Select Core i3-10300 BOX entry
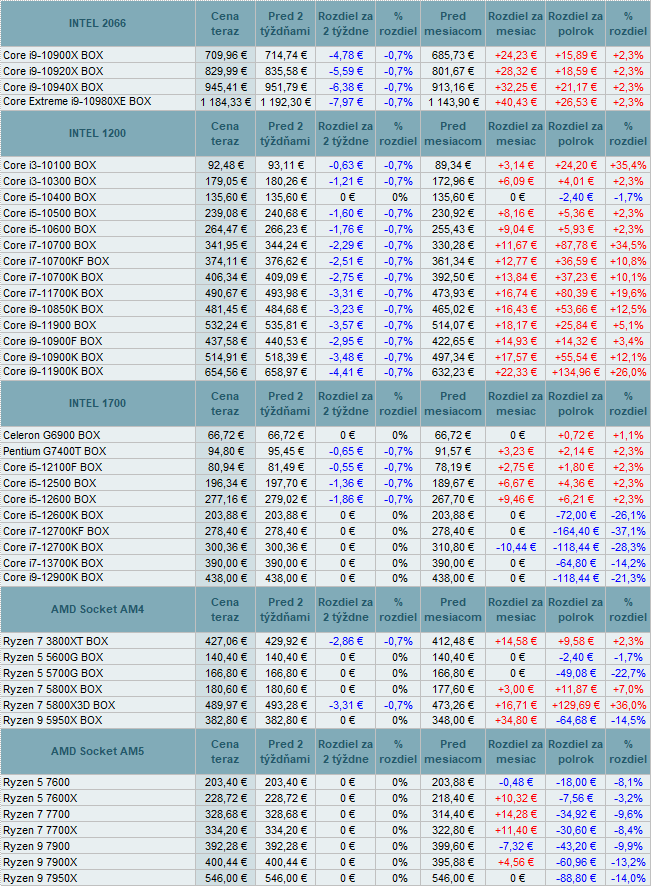The image size is (651, 886). click(x=50, y=181)
